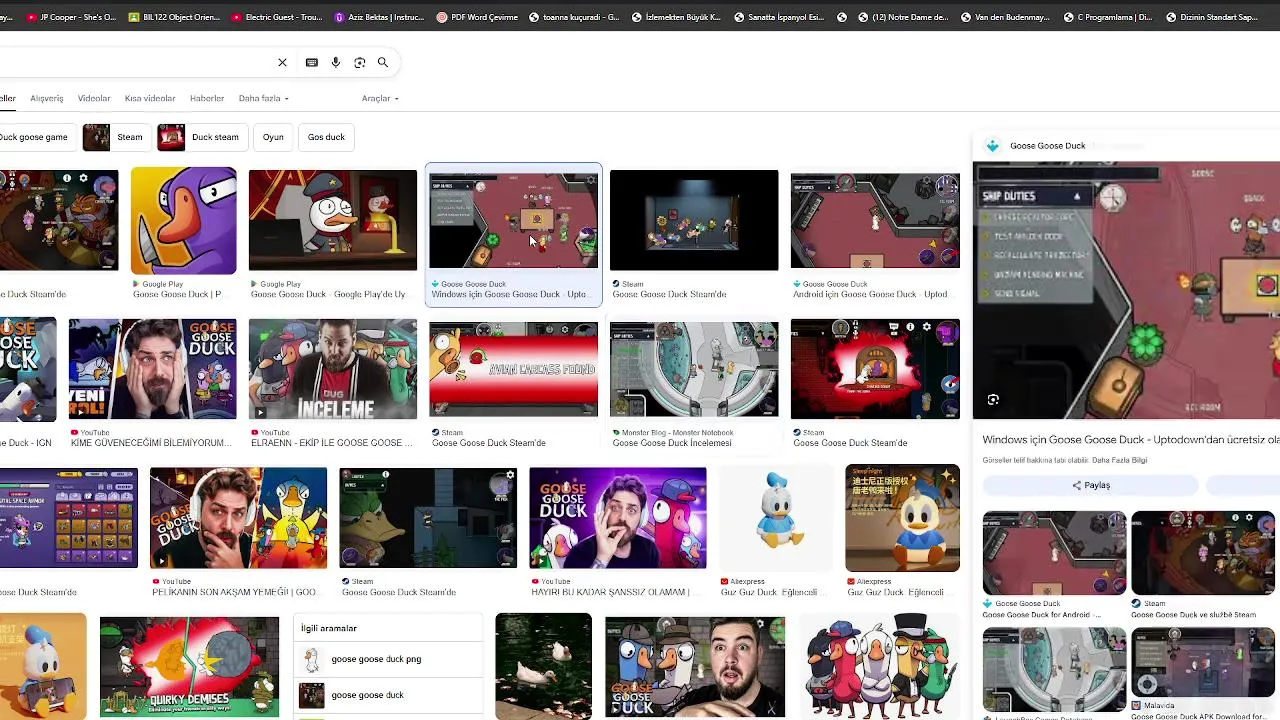Open the preview title Windows için Goose Goose Duck
Screen dimensions: 1280x720
coord(1130,440)
